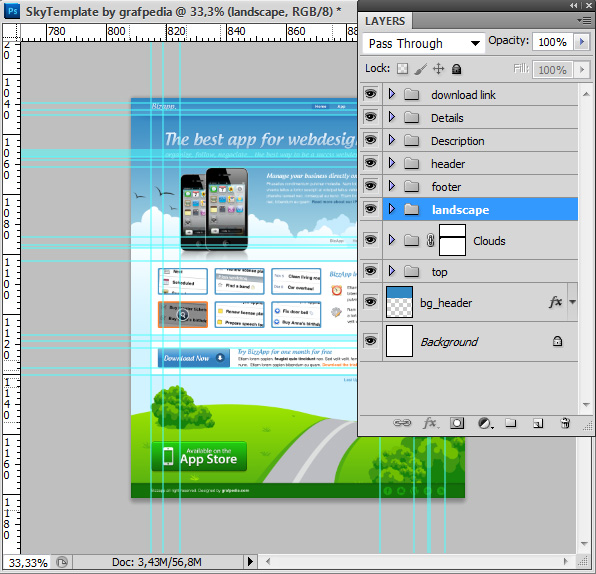This screenshot has height=574, width=596.
Task: Open the Opacity slider arrow
Action: (582, 42)
